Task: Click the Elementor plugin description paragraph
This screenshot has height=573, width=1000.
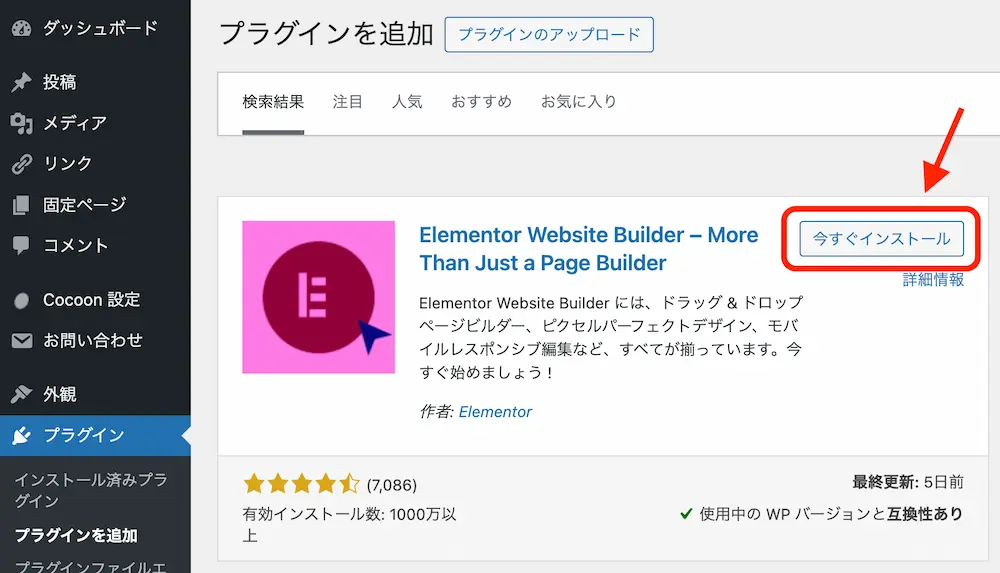Action: [611, 338]
